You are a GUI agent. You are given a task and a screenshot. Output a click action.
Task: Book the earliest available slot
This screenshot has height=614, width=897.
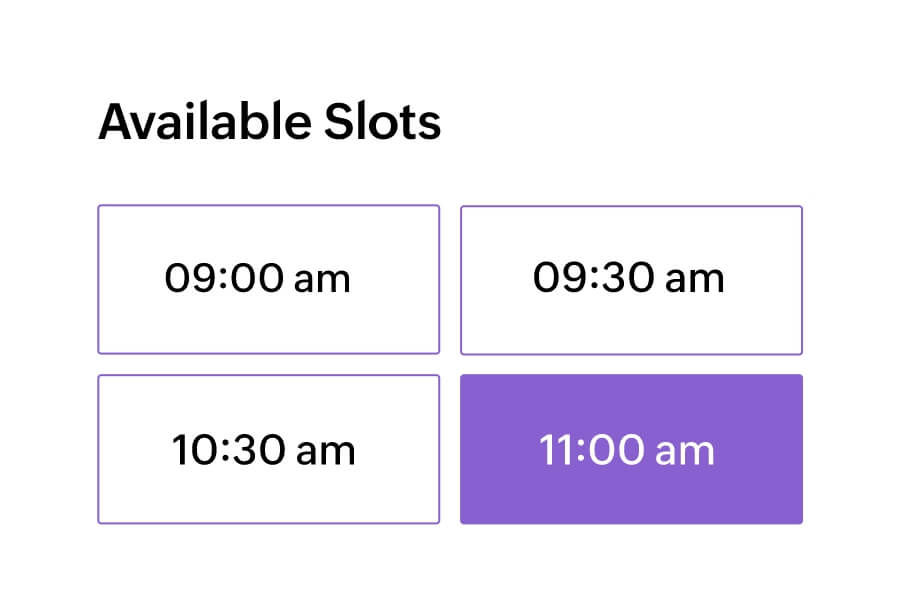pyautogui.click(x=268, y=279)
